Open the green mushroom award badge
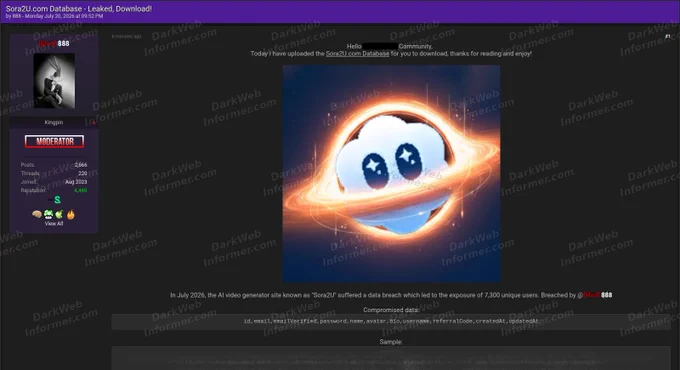Image resolution: width=680 pixels, height=370 pixels. 48,214
